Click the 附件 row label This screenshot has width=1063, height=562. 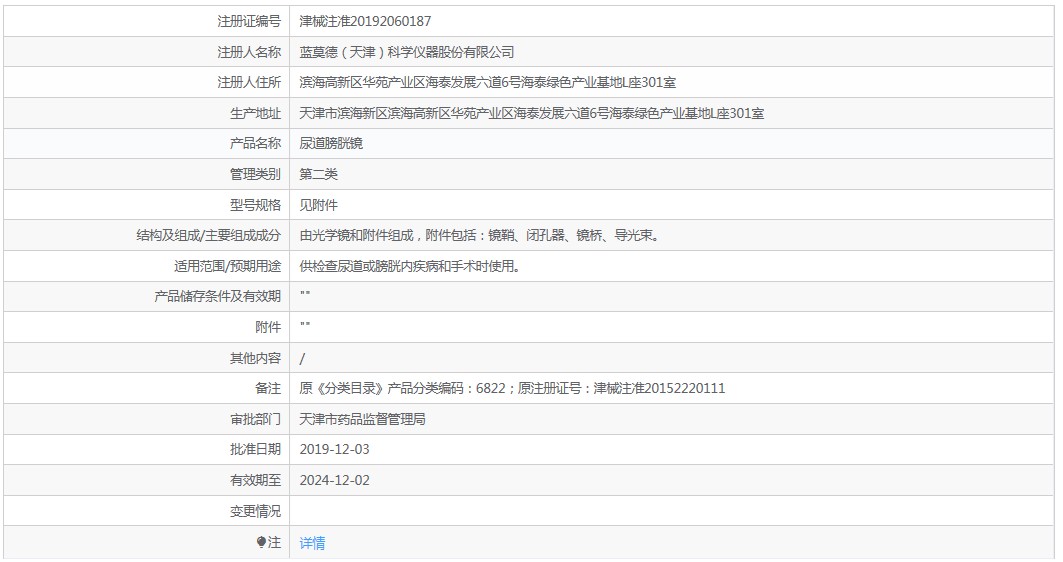[x=268, y=327]
